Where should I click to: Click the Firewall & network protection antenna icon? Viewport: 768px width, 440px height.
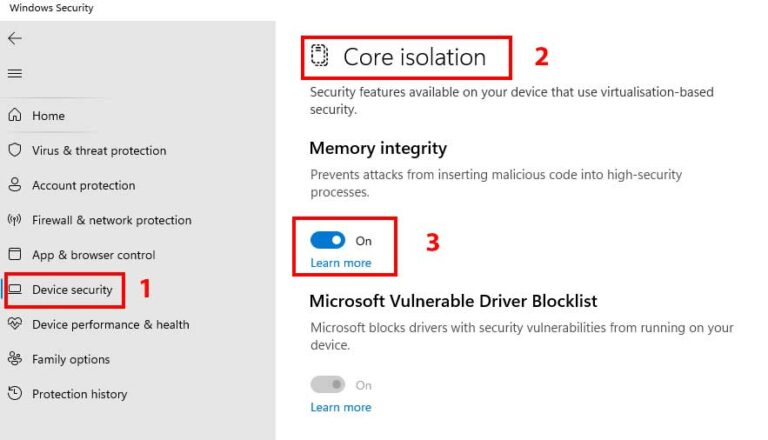click(x=14, y=220)
